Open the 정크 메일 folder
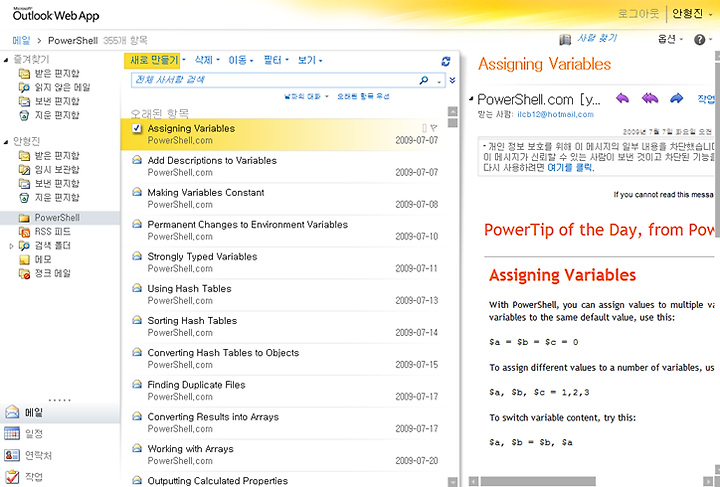Image resolution: width=720 pixels, height=487 pixels. 52,273
